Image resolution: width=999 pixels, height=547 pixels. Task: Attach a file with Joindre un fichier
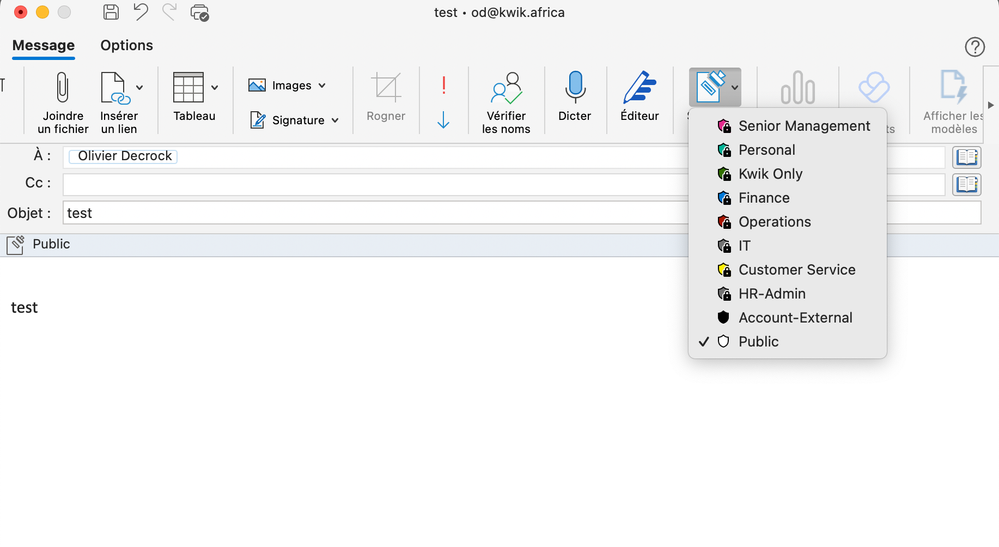[x=62, y=102]
